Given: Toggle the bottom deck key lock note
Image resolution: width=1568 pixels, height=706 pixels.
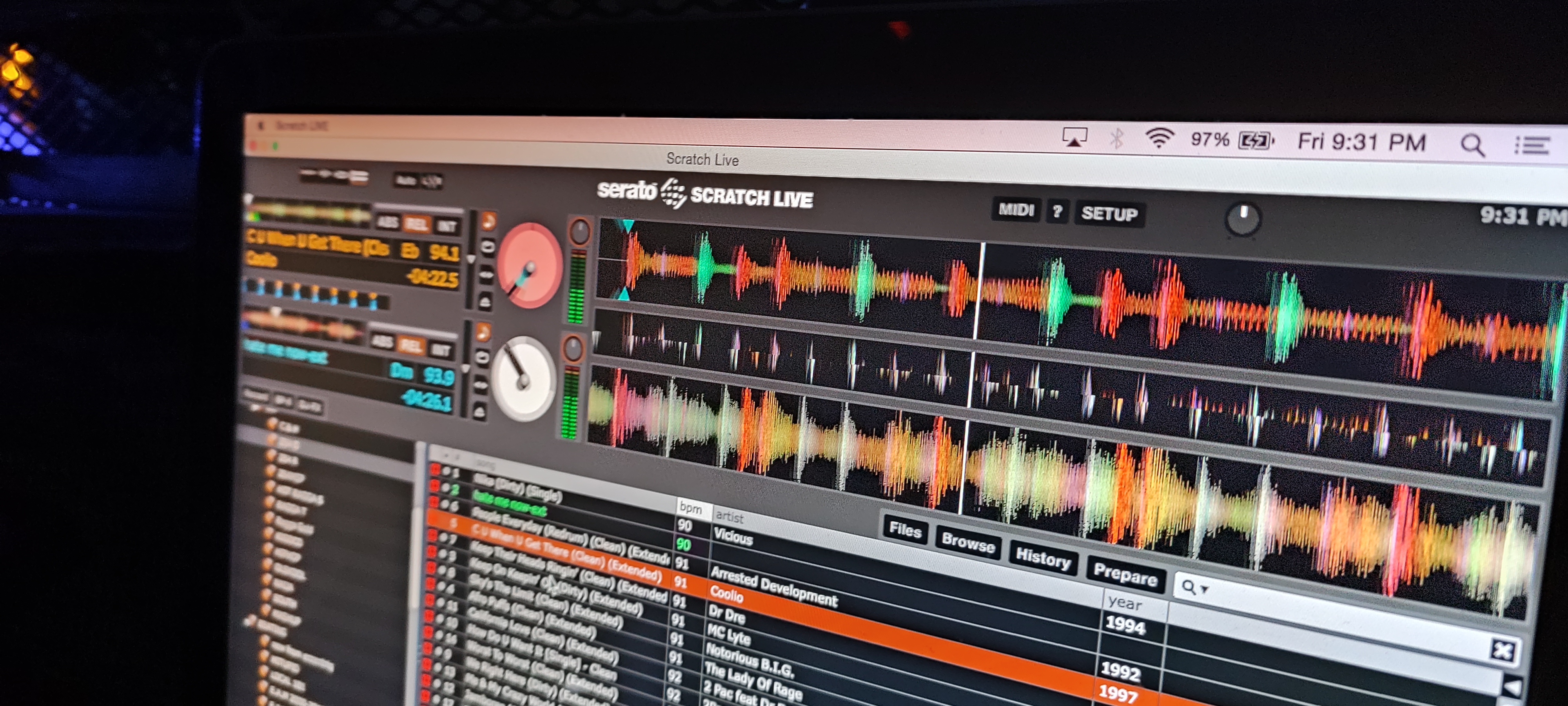Looking at the screenshot, I should [483, 331].
